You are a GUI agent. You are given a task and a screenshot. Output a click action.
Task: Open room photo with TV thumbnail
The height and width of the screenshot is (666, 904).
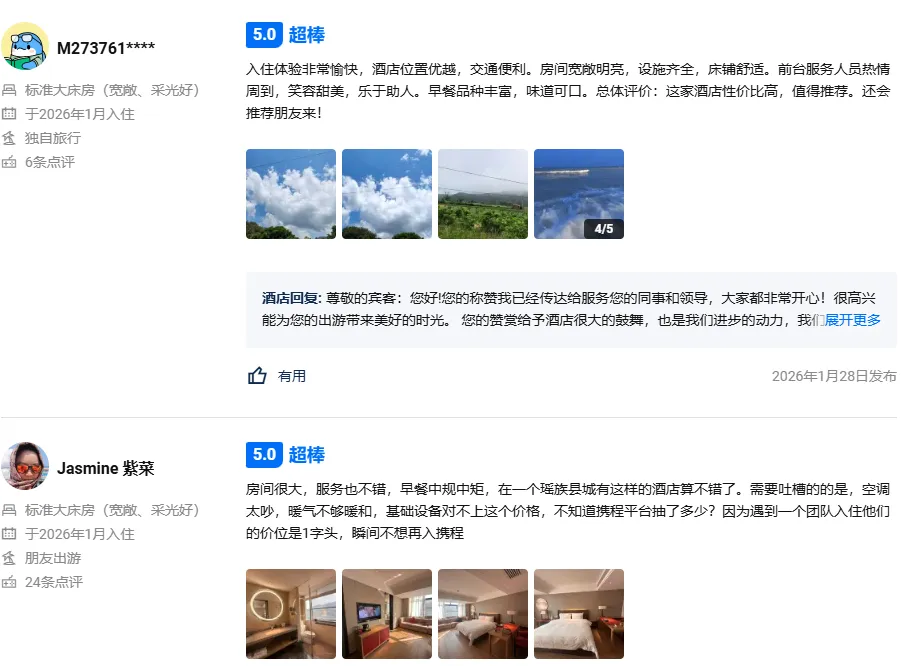click(x=387, y=614)
